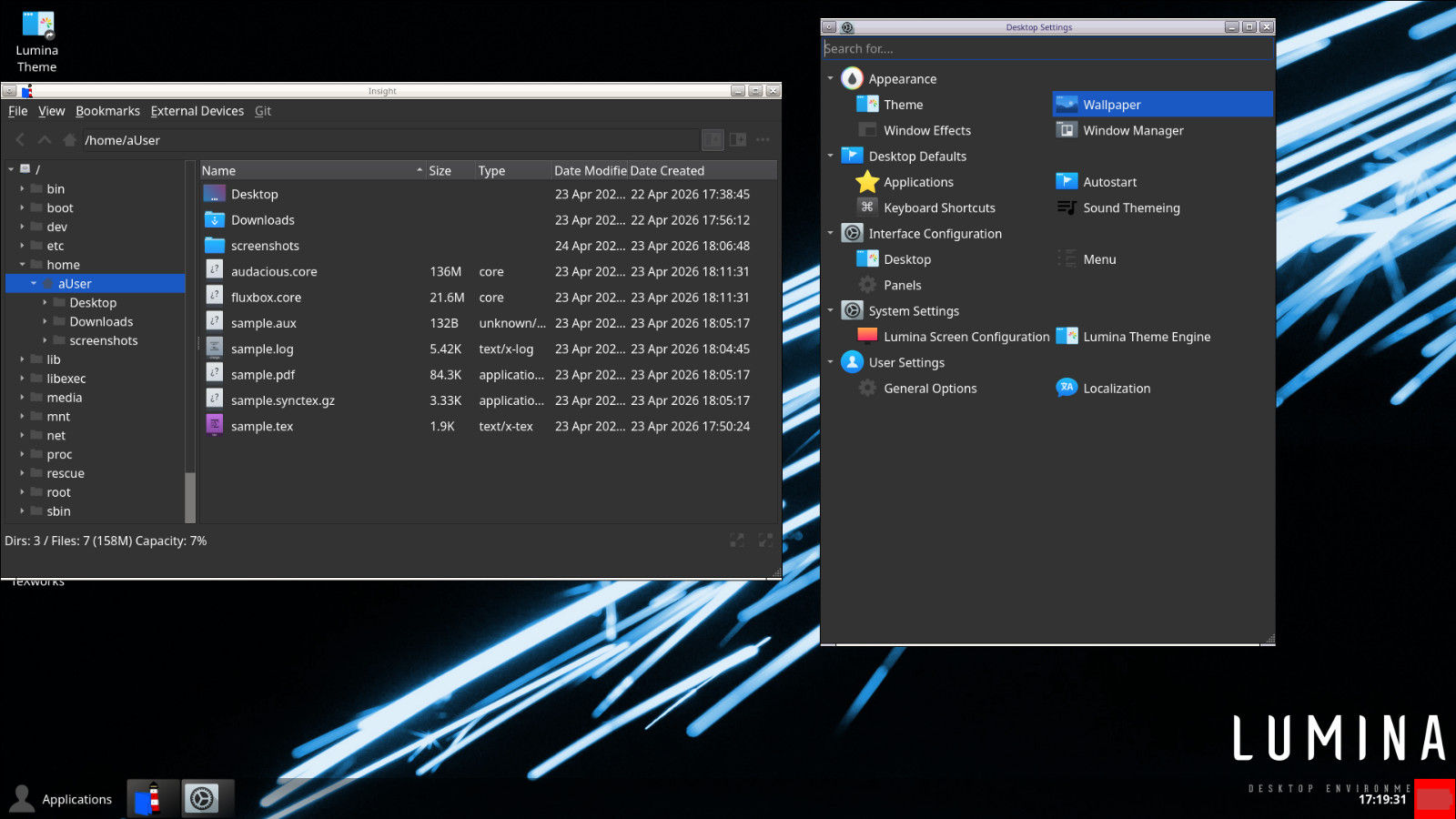
Task: Open the Menu settings icon
Action: (x=1067, y=259)
